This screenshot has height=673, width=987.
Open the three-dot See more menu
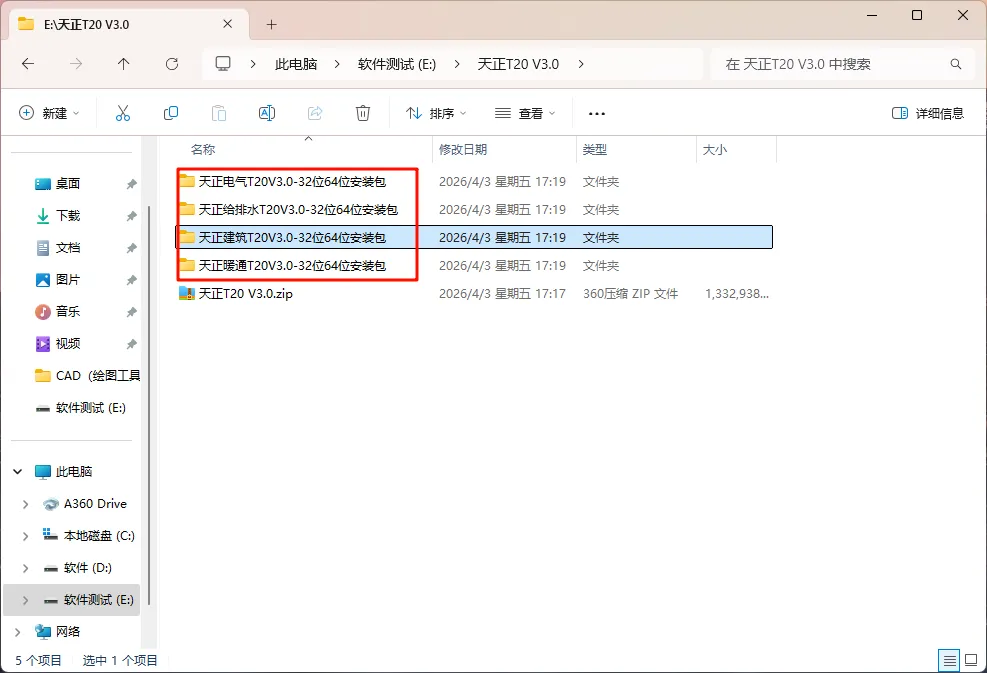[x=597, y=114]
